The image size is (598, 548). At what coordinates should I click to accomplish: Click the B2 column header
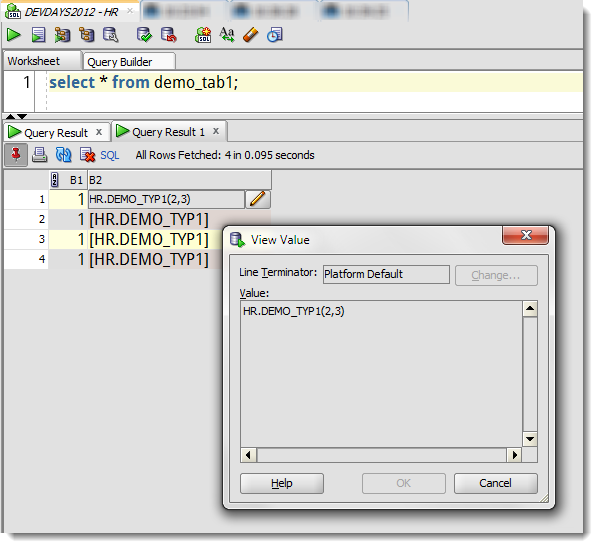180,180
